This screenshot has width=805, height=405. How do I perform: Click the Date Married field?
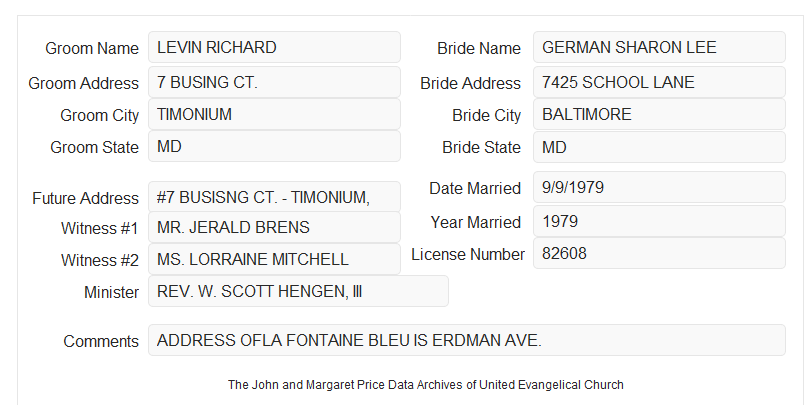pyautogui.click(x=659, y=187)
